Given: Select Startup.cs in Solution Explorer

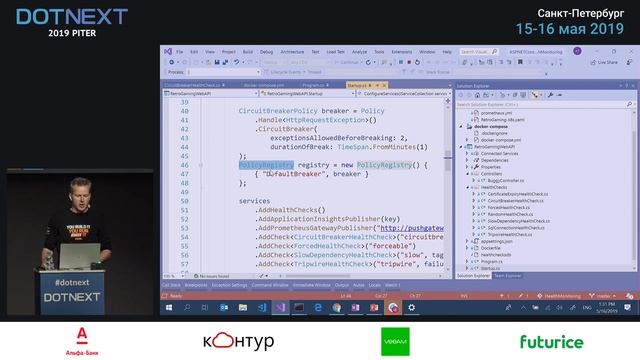Looking at the screenshot, I should coord(490,268).
